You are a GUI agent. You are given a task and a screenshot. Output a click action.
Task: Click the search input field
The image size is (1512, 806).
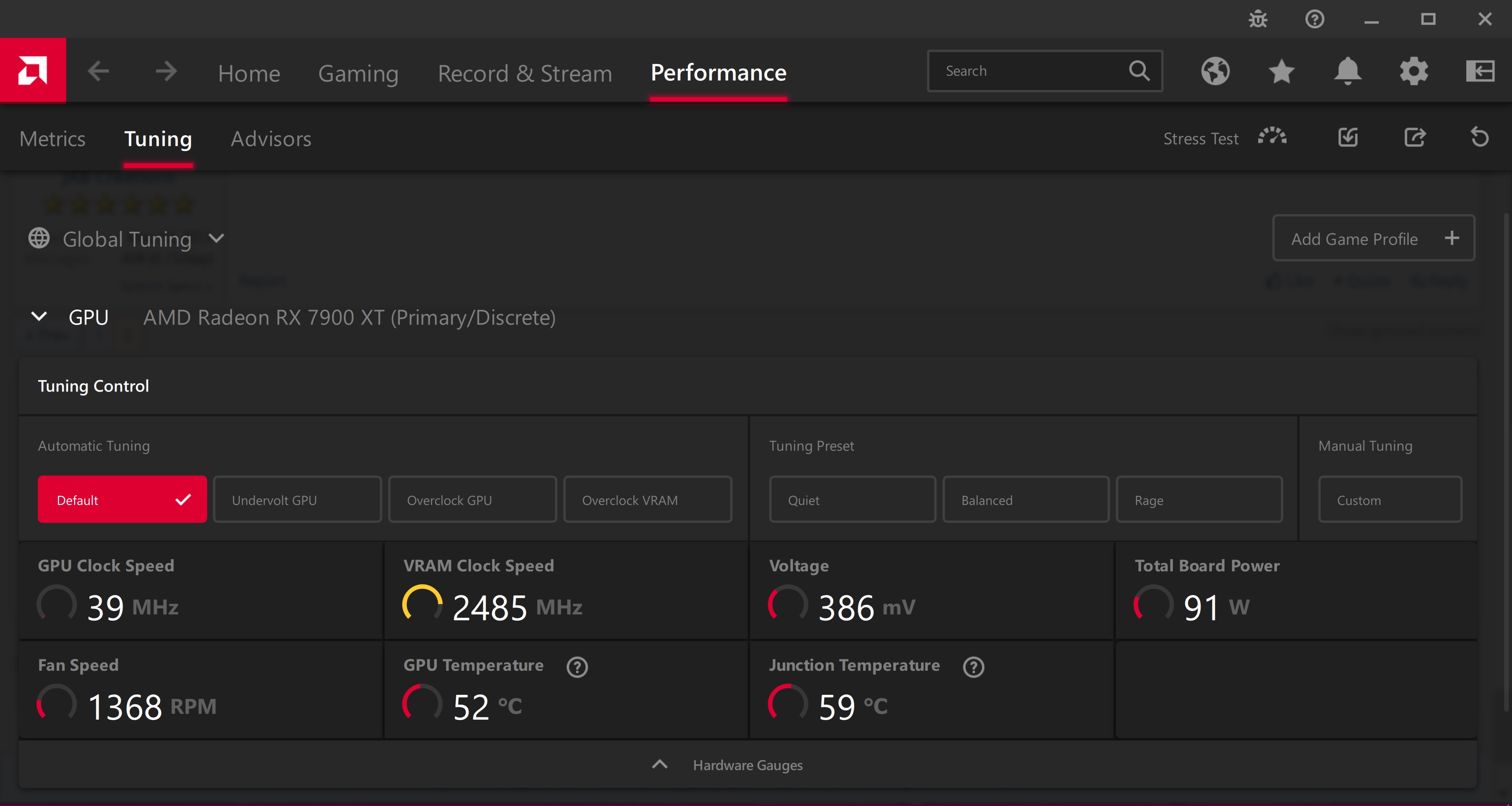click(x=1045, y=70)
